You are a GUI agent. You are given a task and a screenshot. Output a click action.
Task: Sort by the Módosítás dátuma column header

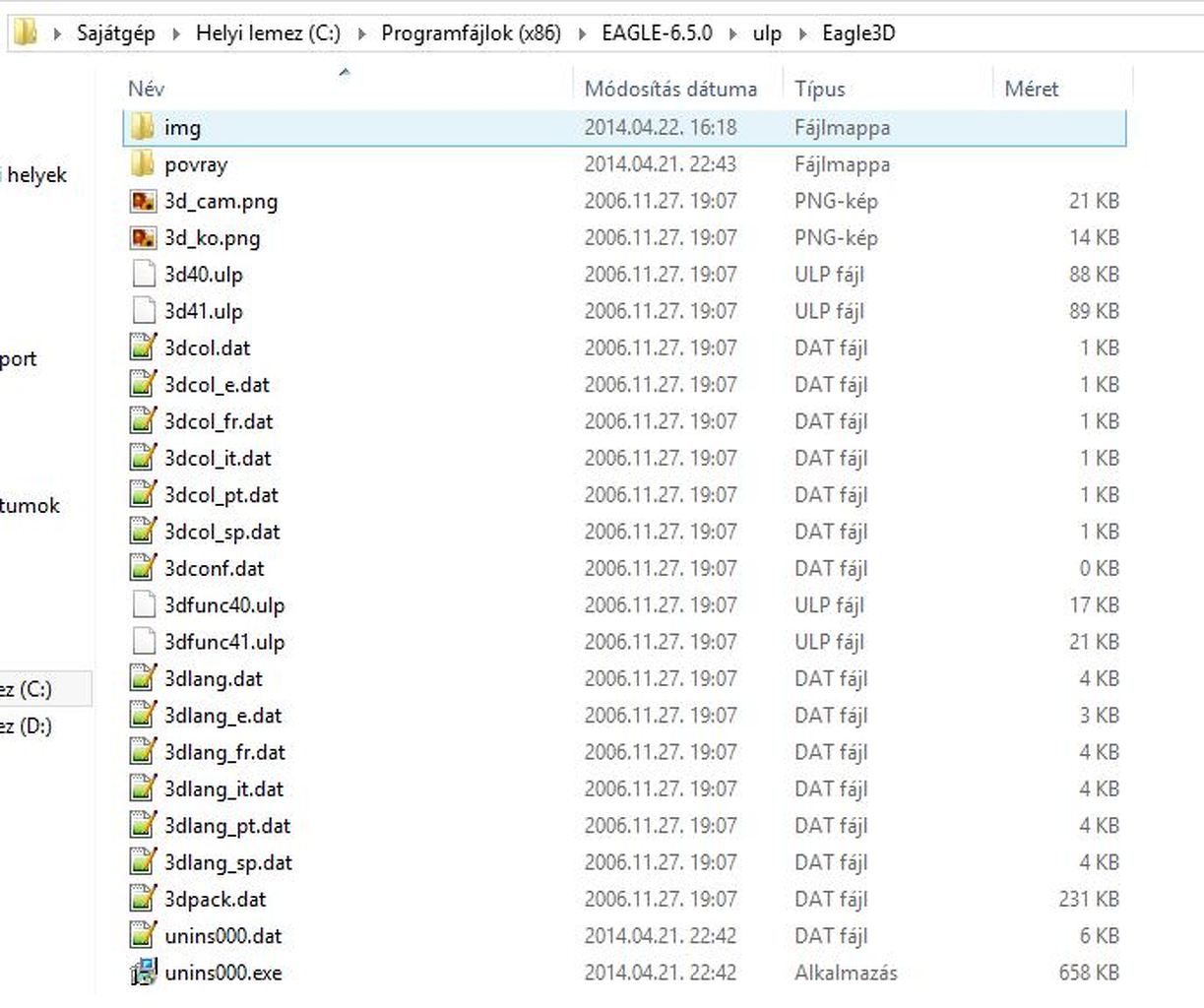670,89
